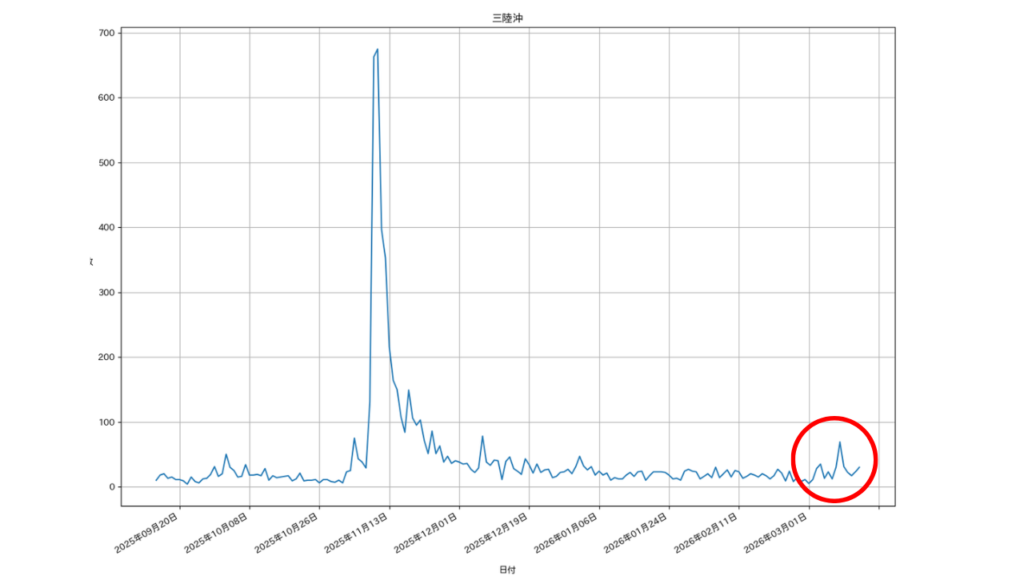This screenshot has width=1024, height=576.
Task: Click the 200 y-axis tick label
Action: (x=106, y=358)
